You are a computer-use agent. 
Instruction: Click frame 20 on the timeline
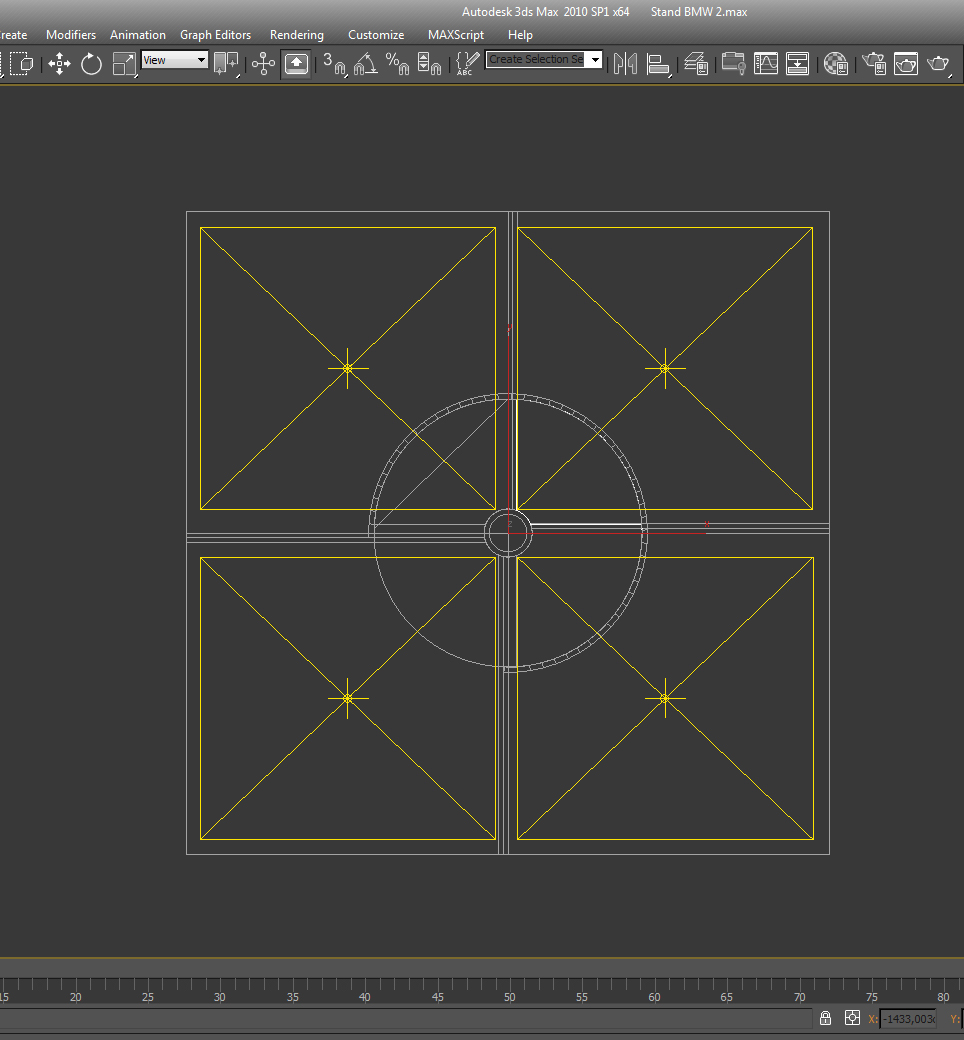click(x=76, y=997)
